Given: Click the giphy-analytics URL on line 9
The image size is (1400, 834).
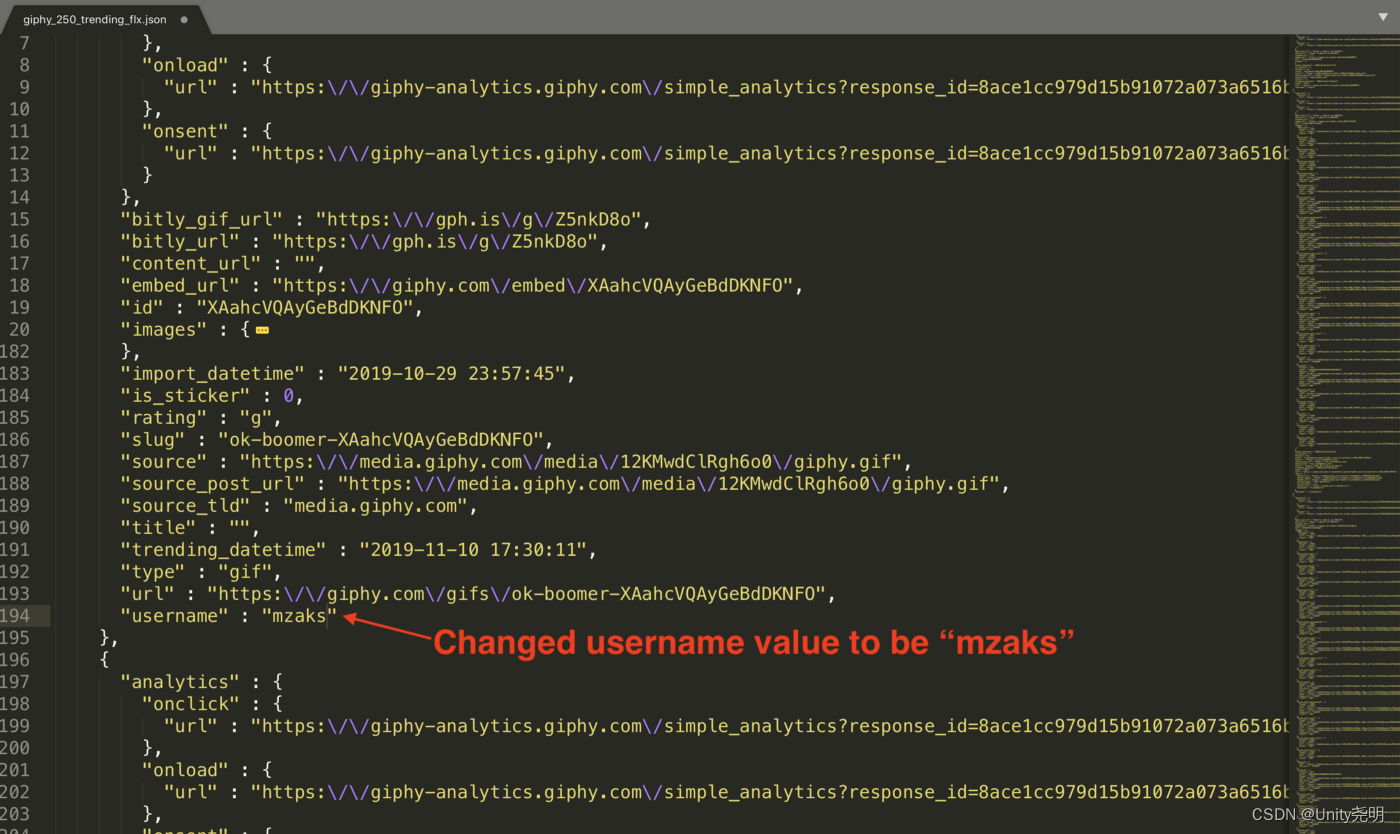Looking at the screenshot, I should (769, 87).
